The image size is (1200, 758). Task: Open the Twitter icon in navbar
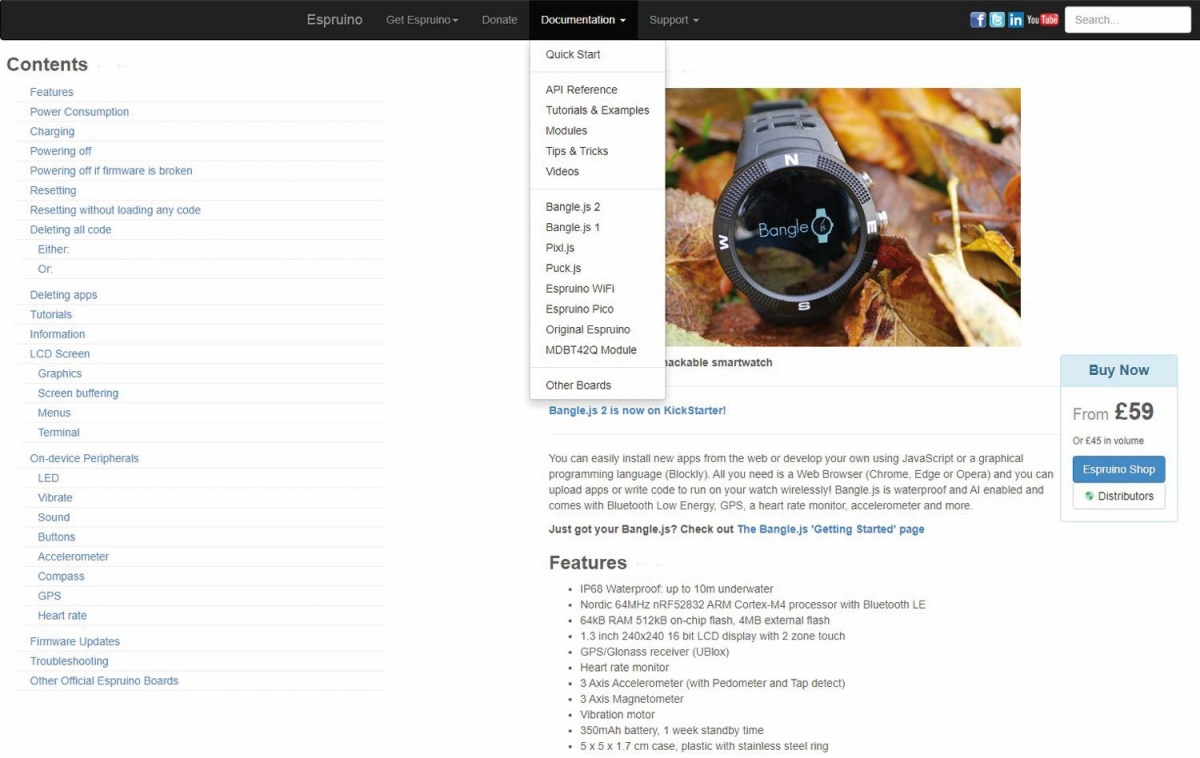[997, 20]
